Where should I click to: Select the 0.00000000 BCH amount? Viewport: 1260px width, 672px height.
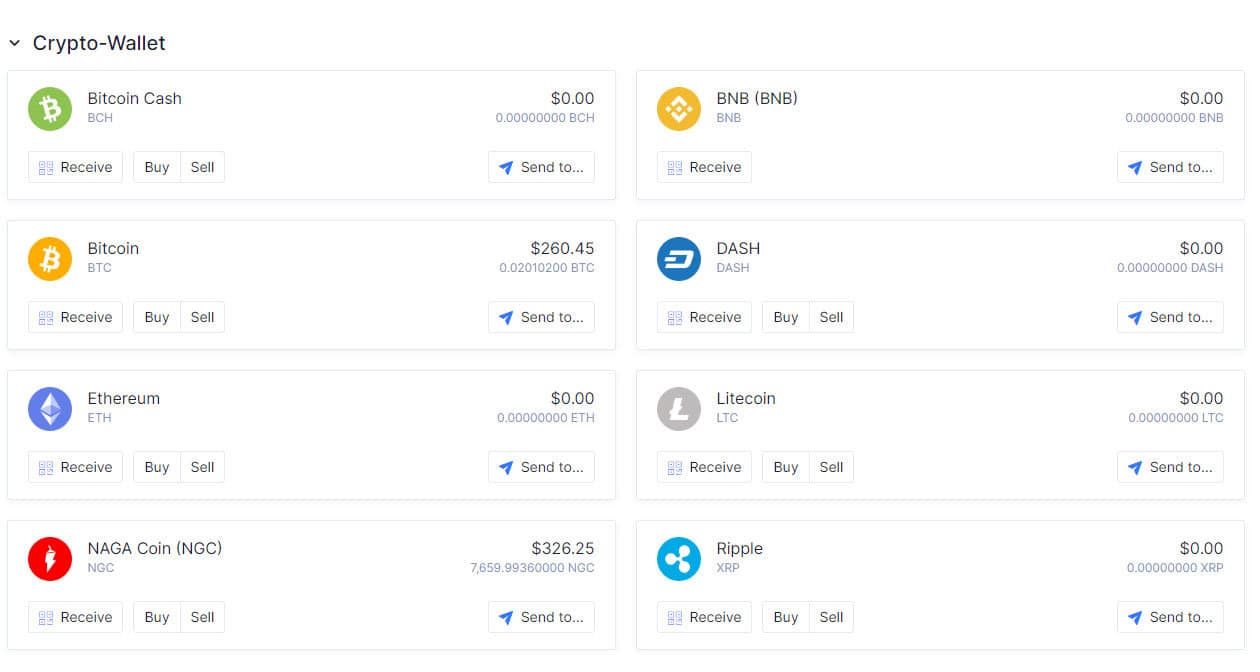click(545, 118)
